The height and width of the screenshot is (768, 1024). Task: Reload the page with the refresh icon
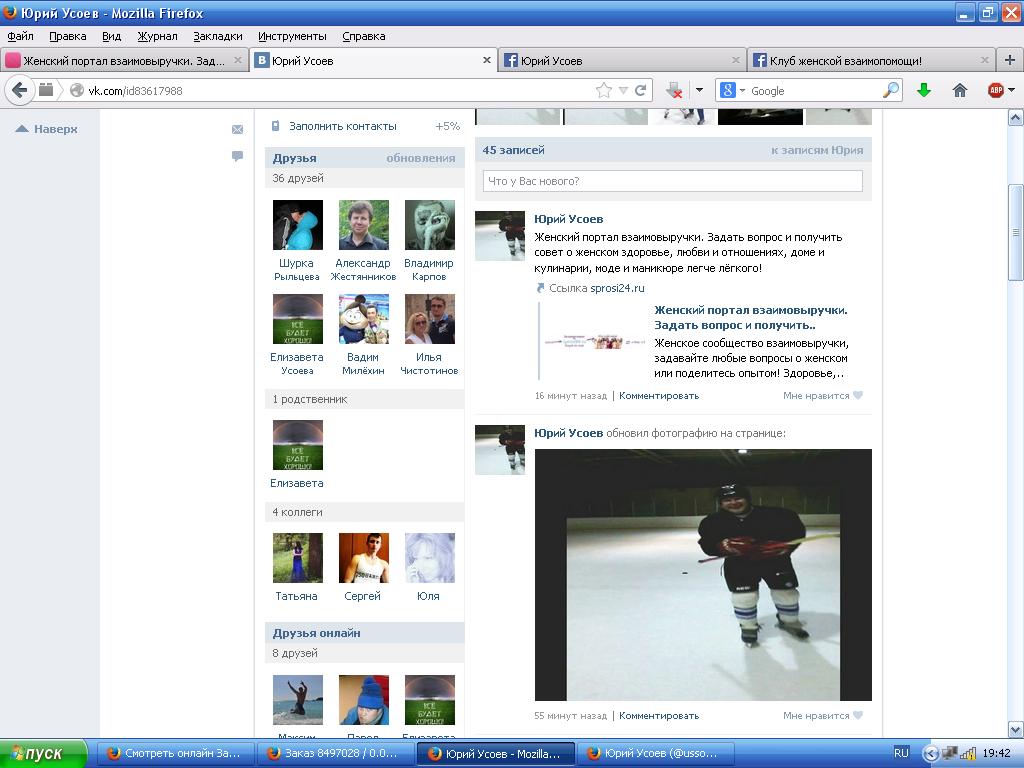[641, 90]
